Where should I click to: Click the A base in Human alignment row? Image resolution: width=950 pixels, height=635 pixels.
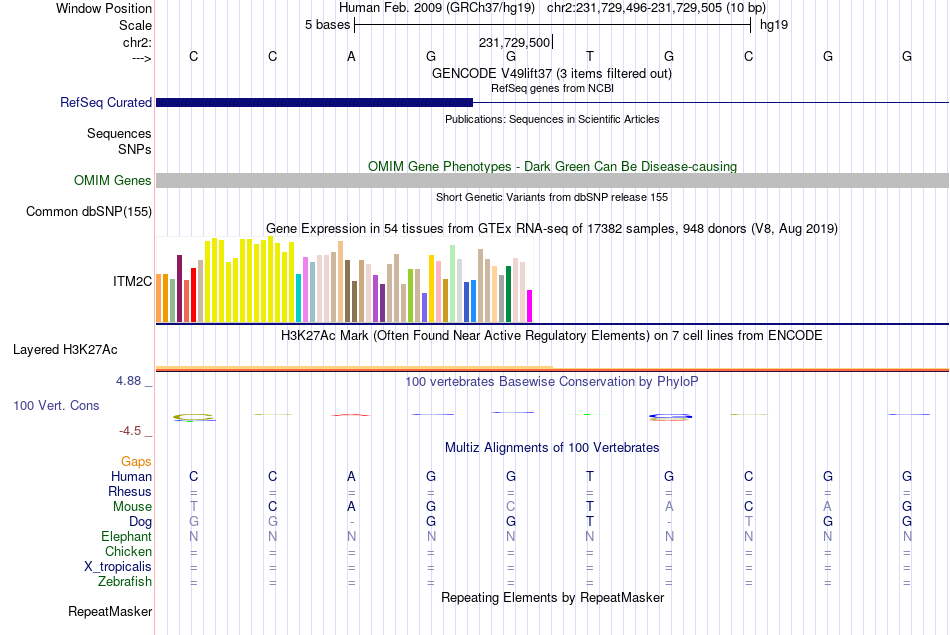[351, 476]
